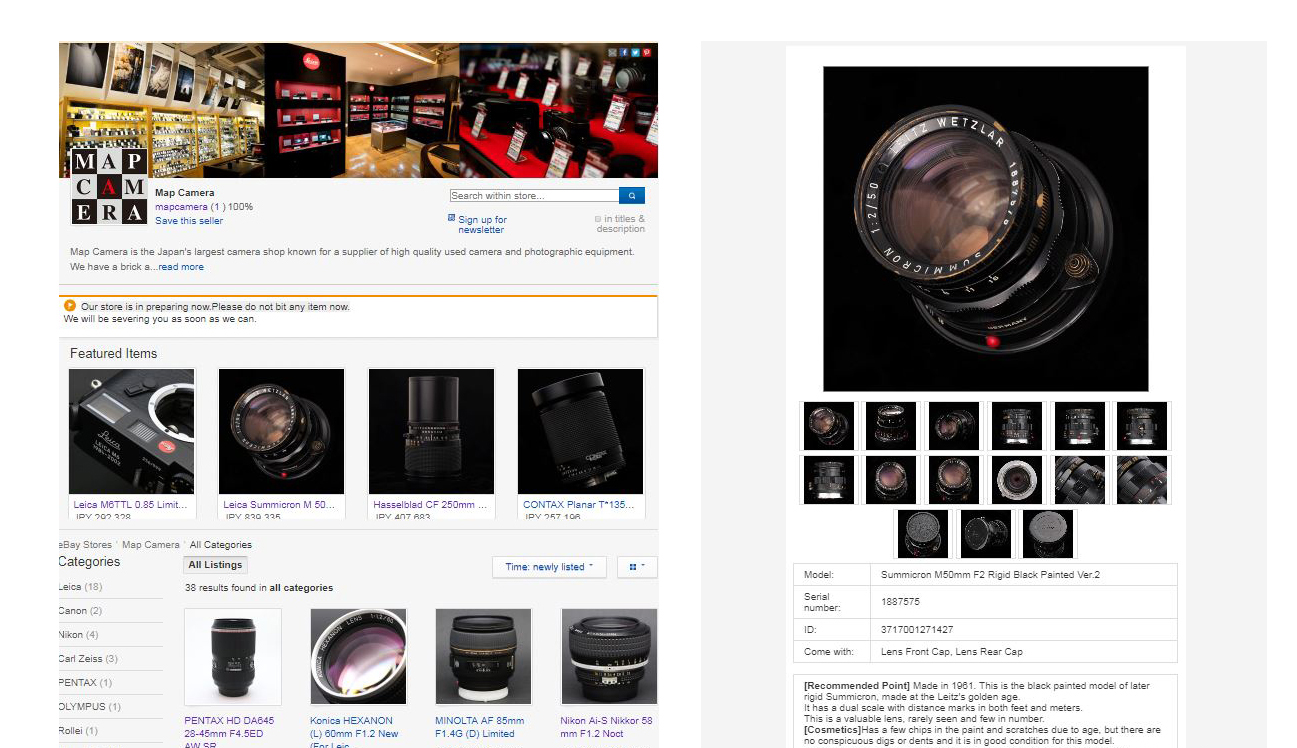Select the All Listings tab
This screenshot has width=1297, height=748.
tap(216, 566)
